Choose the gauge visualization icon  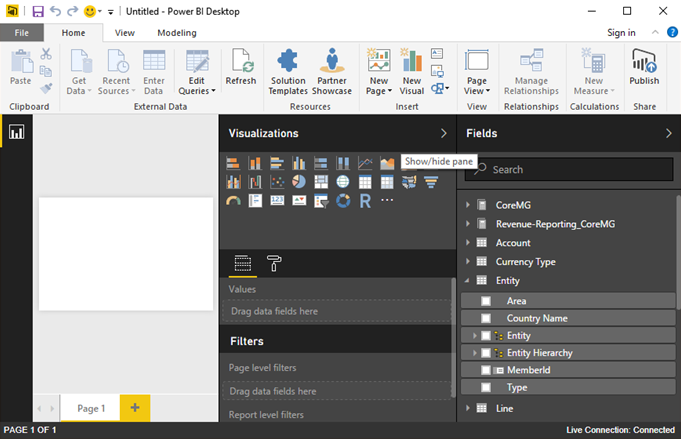233,200
